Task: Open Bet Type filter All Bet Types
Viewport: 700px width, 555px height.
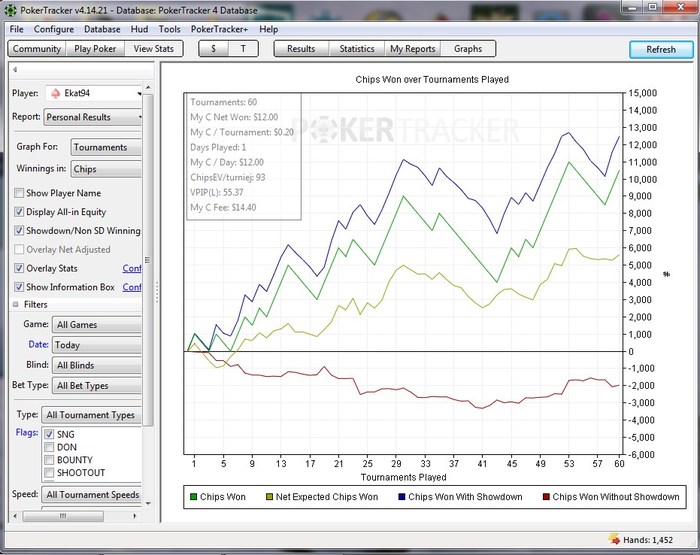Action: pos(97,385)
